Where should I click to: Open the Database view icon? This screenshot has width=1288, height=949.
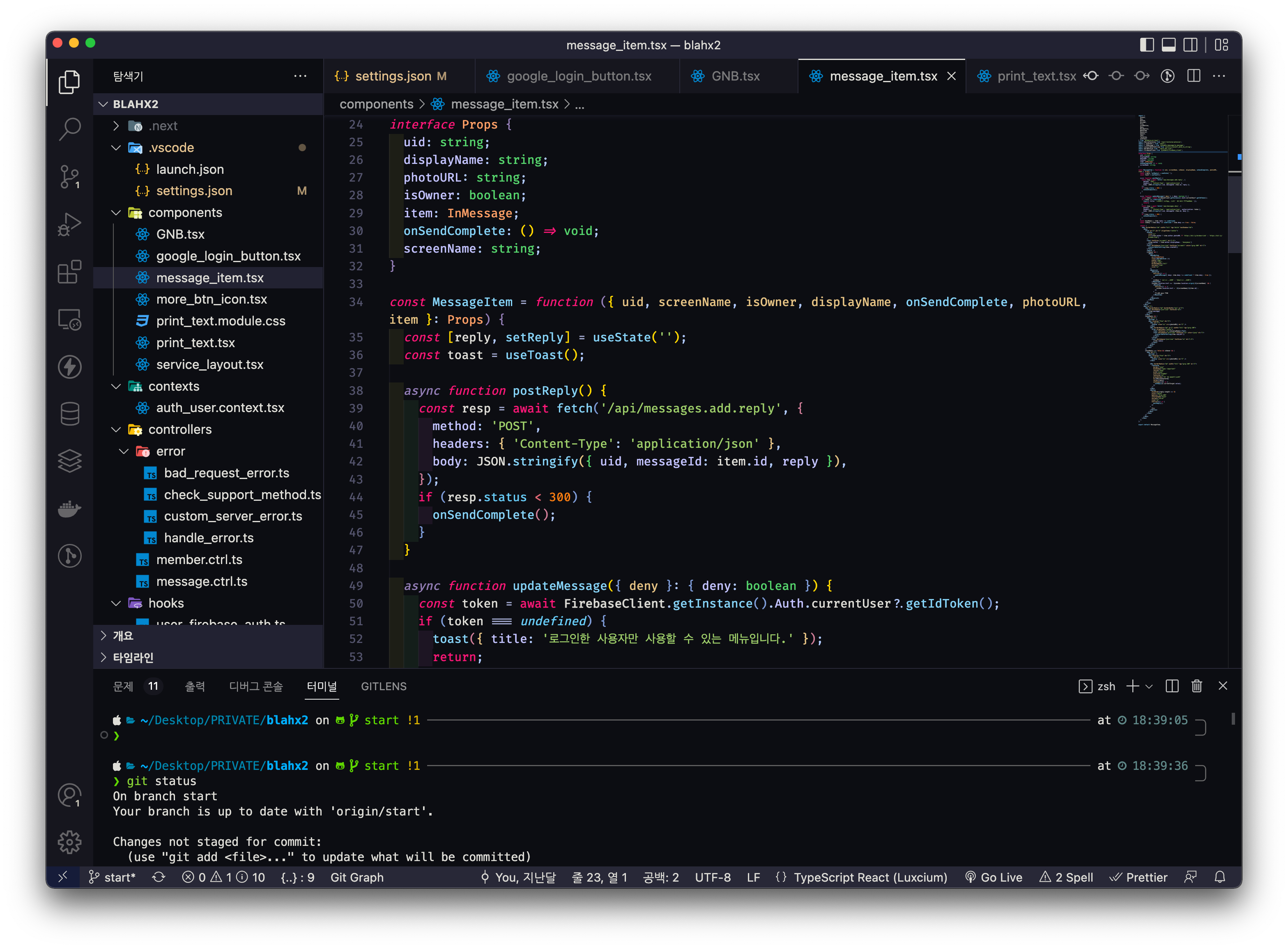69,414
